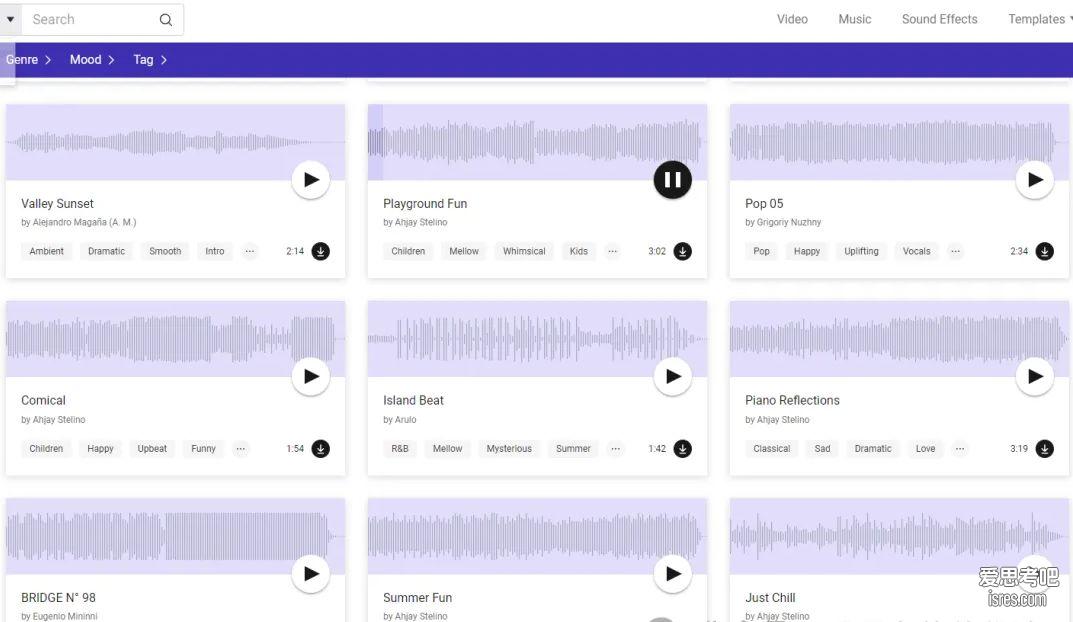Viewport: 1073px width, 622px height.
Task: Open the Just Chill title
Action: coord(771,597)
